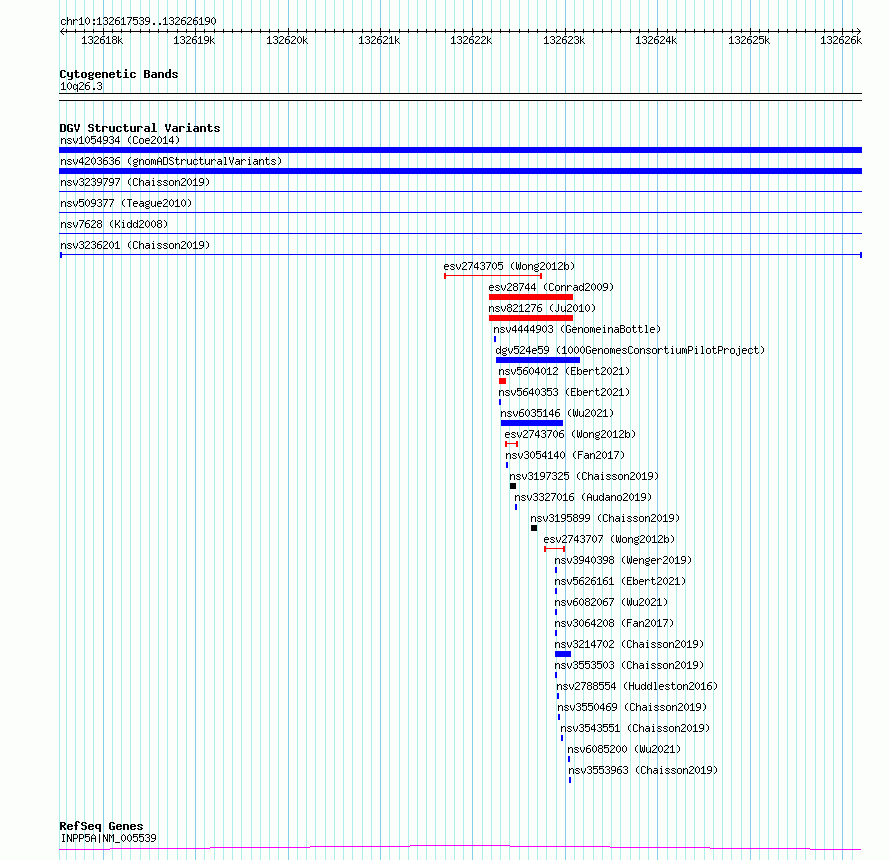Click the 132622k ruler tick label
Image resolution: width=890 pixels, height=860 pixels.
point(471,40)
